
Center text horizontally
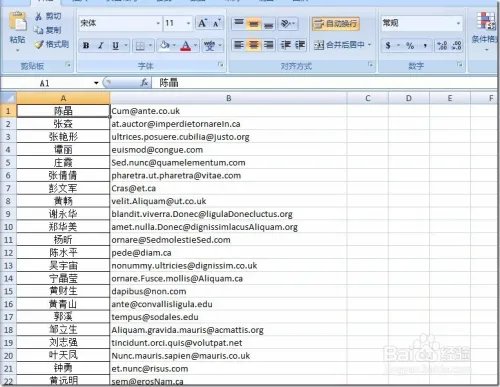click(254, 45)
